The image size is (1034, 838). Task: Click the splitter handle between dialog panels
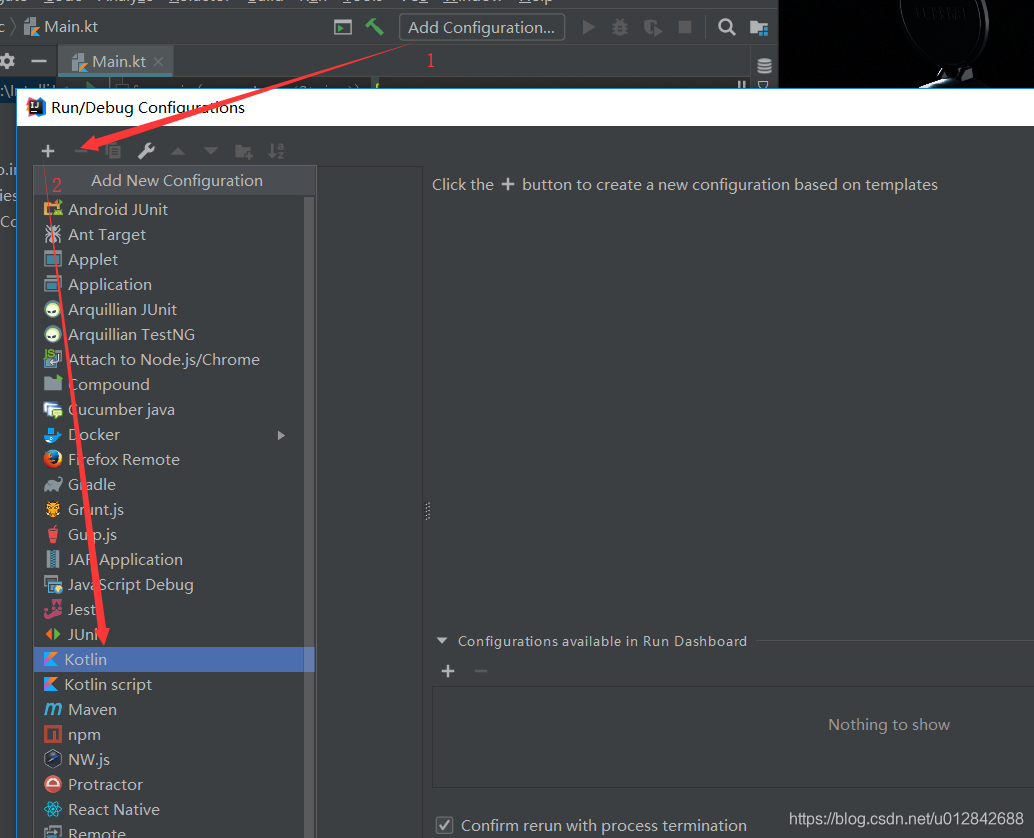point(427,511)
